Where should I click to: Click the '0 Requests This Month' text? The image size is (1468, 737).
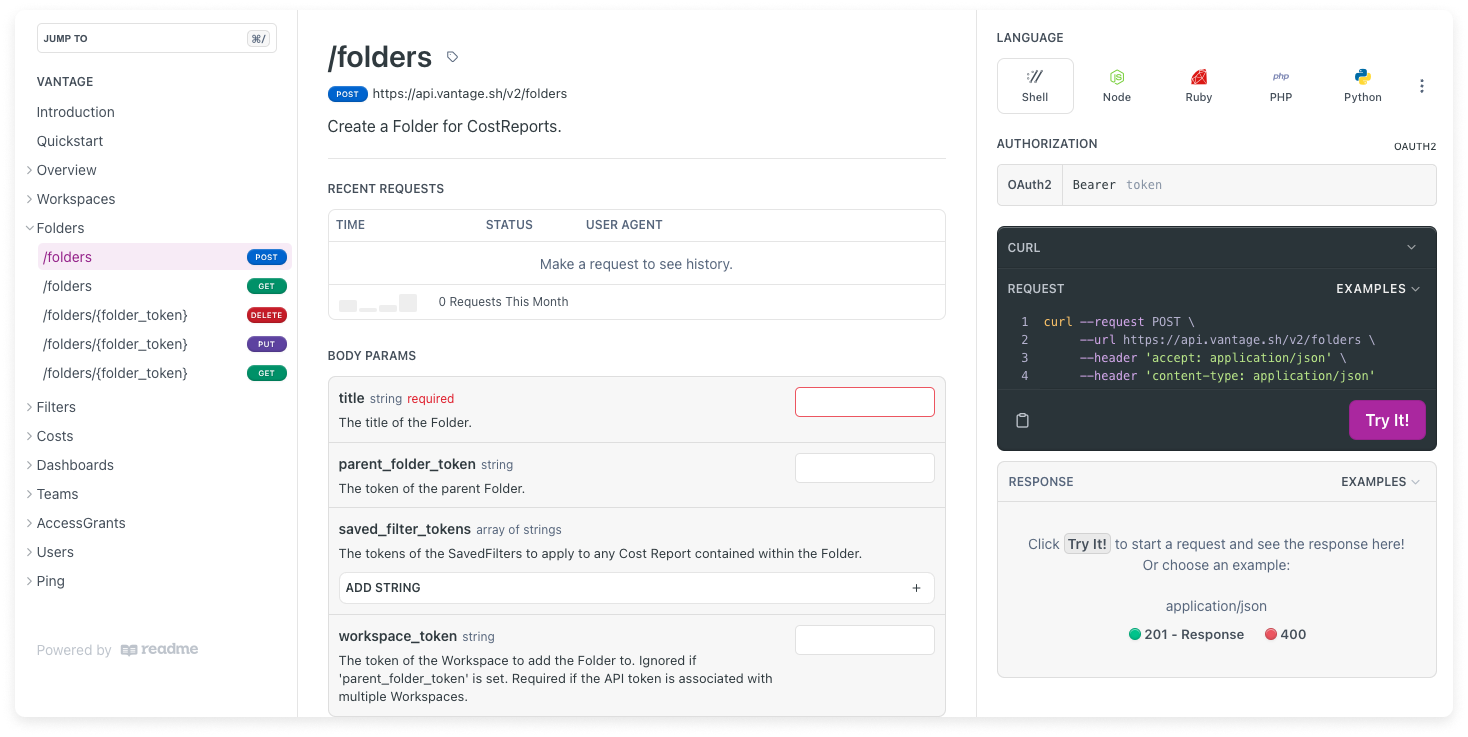[503, 302]
